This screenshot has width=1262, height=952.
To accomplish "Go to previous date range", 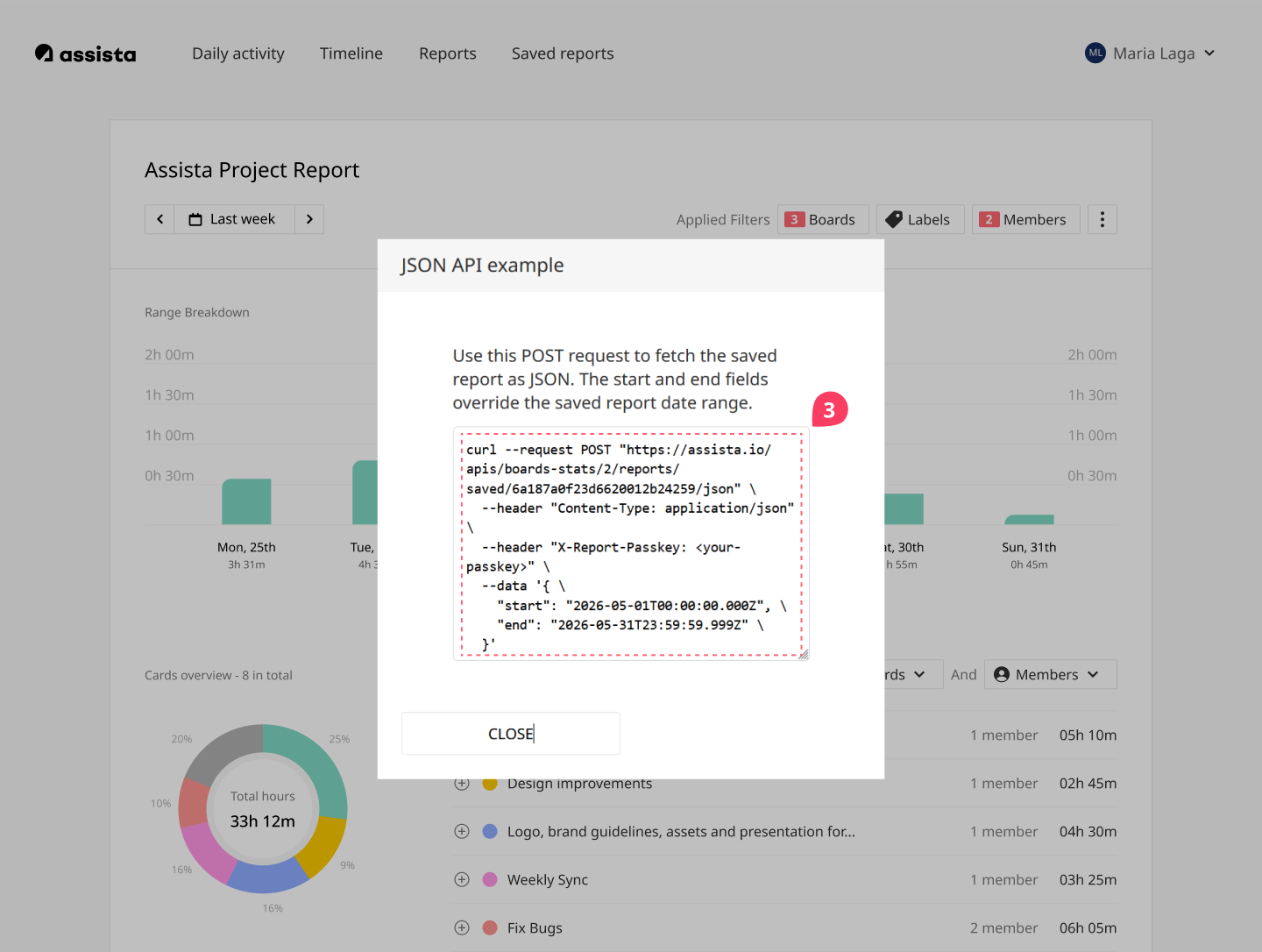I will coord(160,219).
